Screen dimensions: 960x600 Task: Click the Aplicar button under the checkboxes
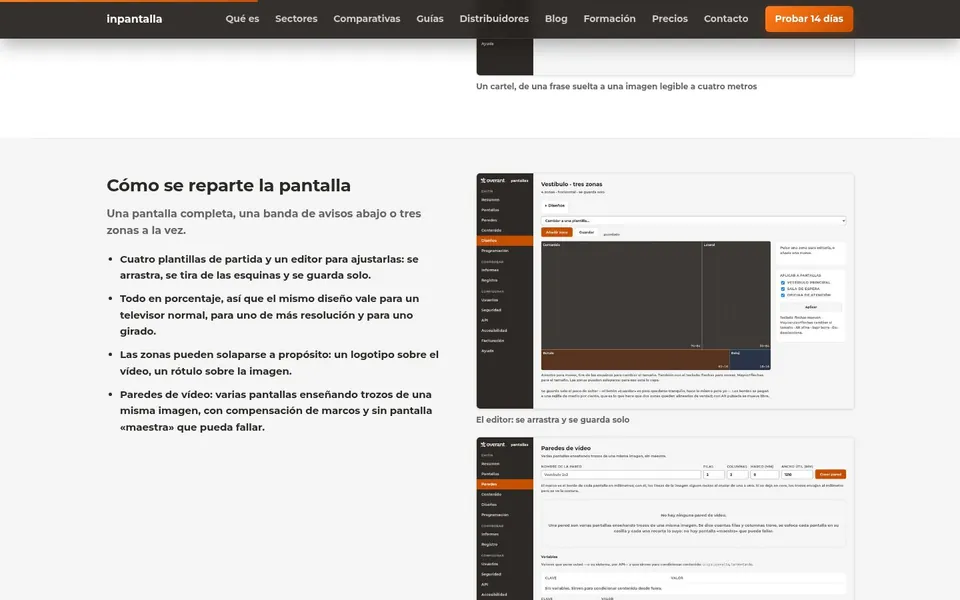point(811,307)
